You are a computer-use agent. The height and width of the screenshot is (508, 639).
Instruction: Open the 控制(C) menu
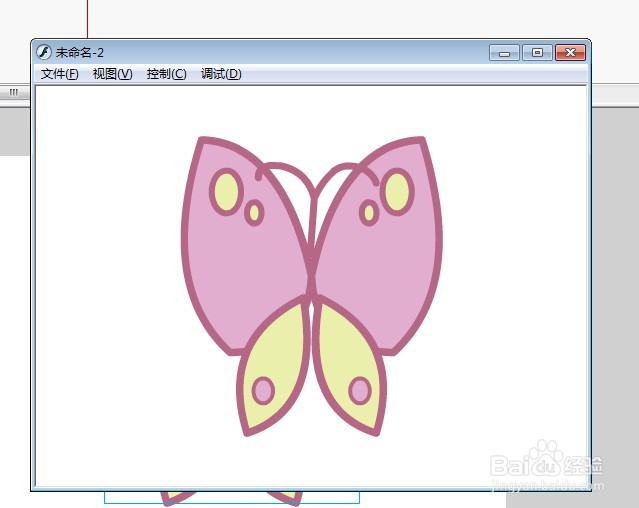pos(166,74)
